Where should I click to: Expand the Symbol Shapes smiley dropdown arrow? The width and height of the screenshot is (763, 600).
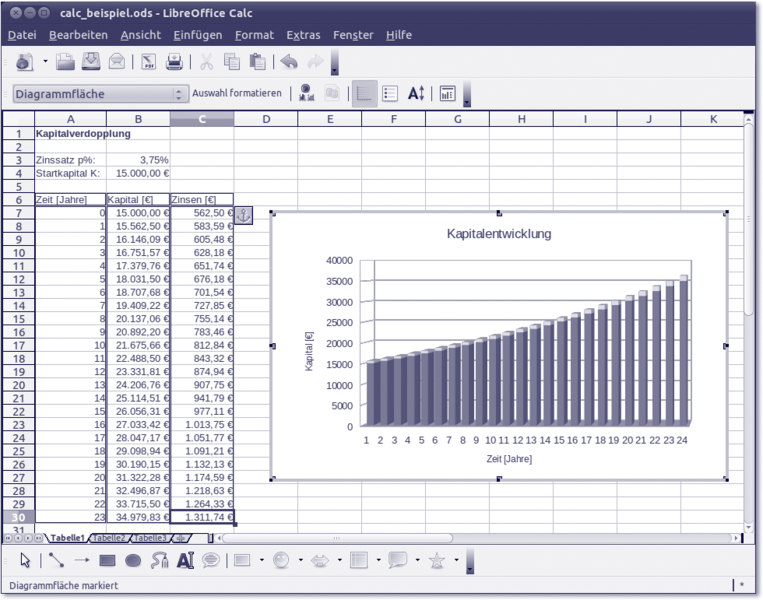point(300,561)
